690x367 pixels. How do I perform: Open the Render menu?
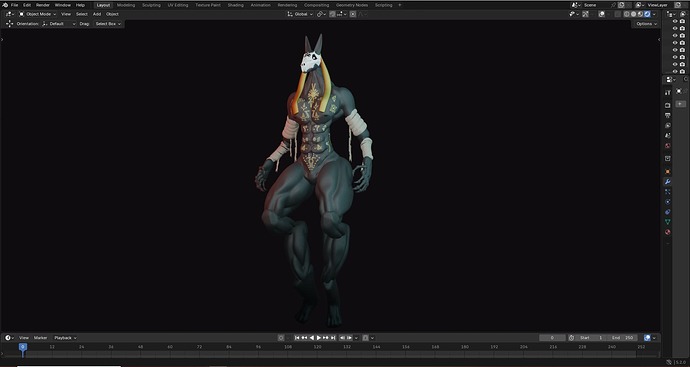(x=43, y=5)
